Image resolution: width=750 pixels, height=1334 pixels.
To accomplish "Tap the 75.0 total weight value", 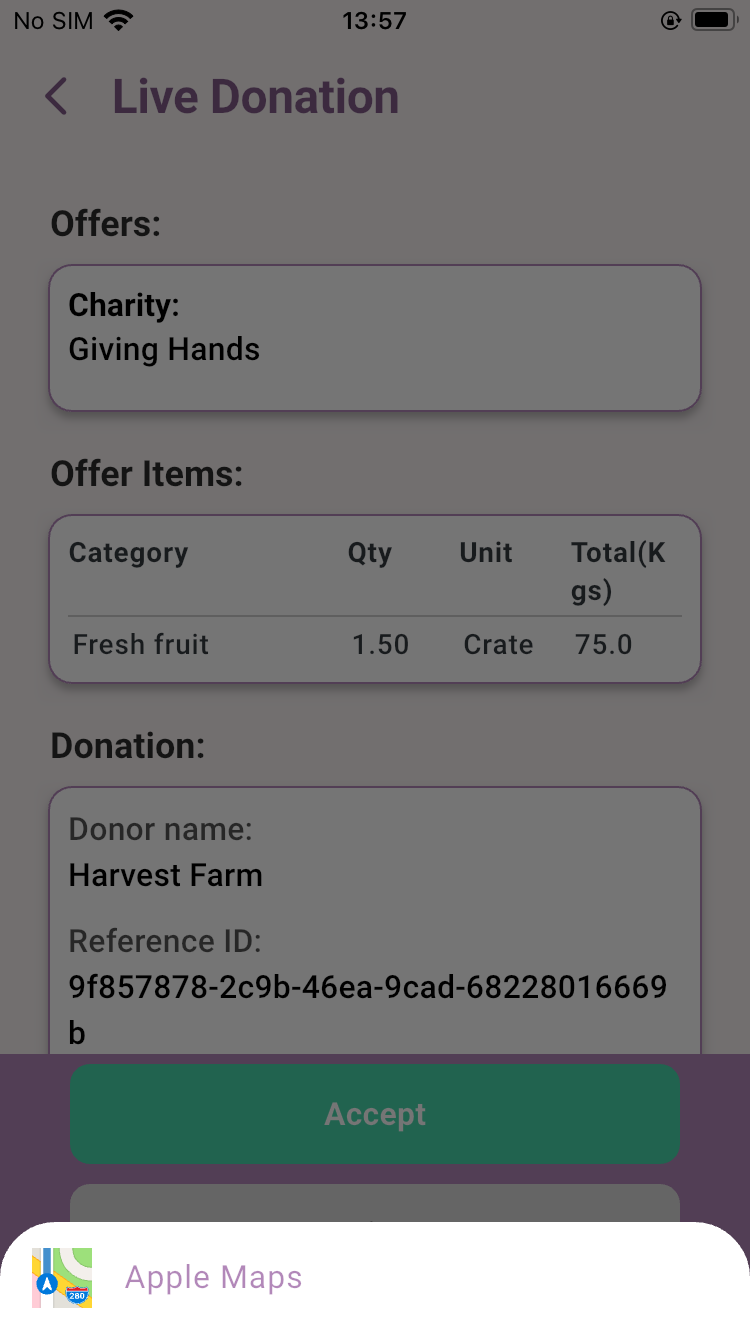I will tap(604, 644).
